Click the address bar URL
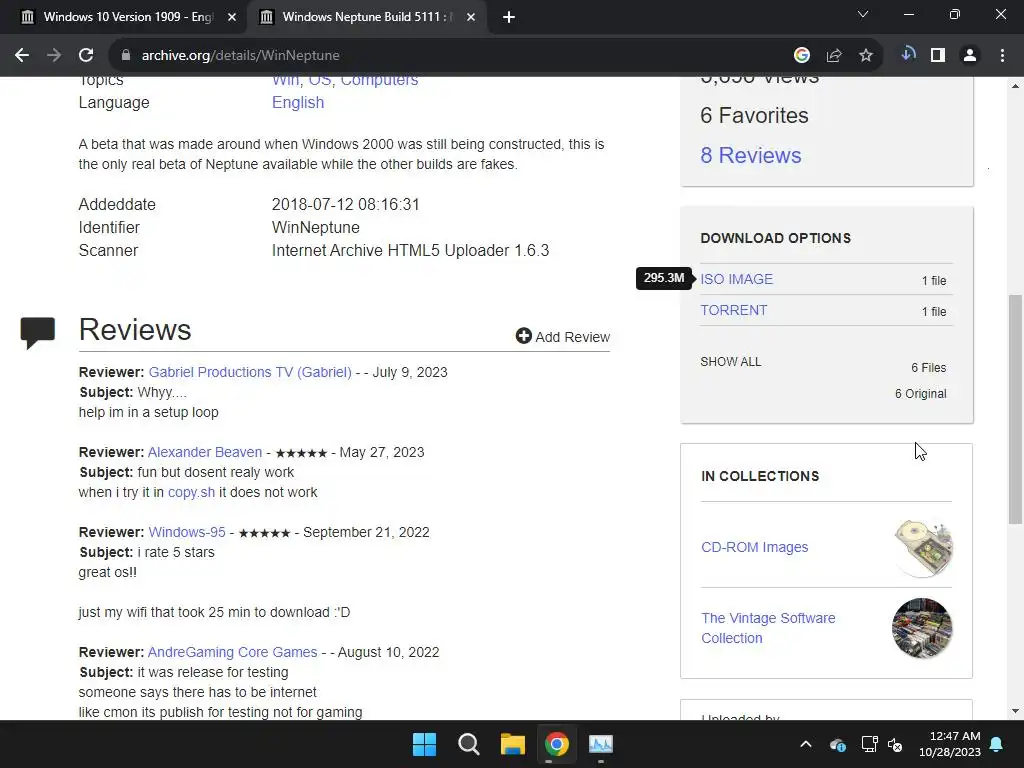This screenshot has width=1024, height=768. pyautogui.click(x=240, y=56)
